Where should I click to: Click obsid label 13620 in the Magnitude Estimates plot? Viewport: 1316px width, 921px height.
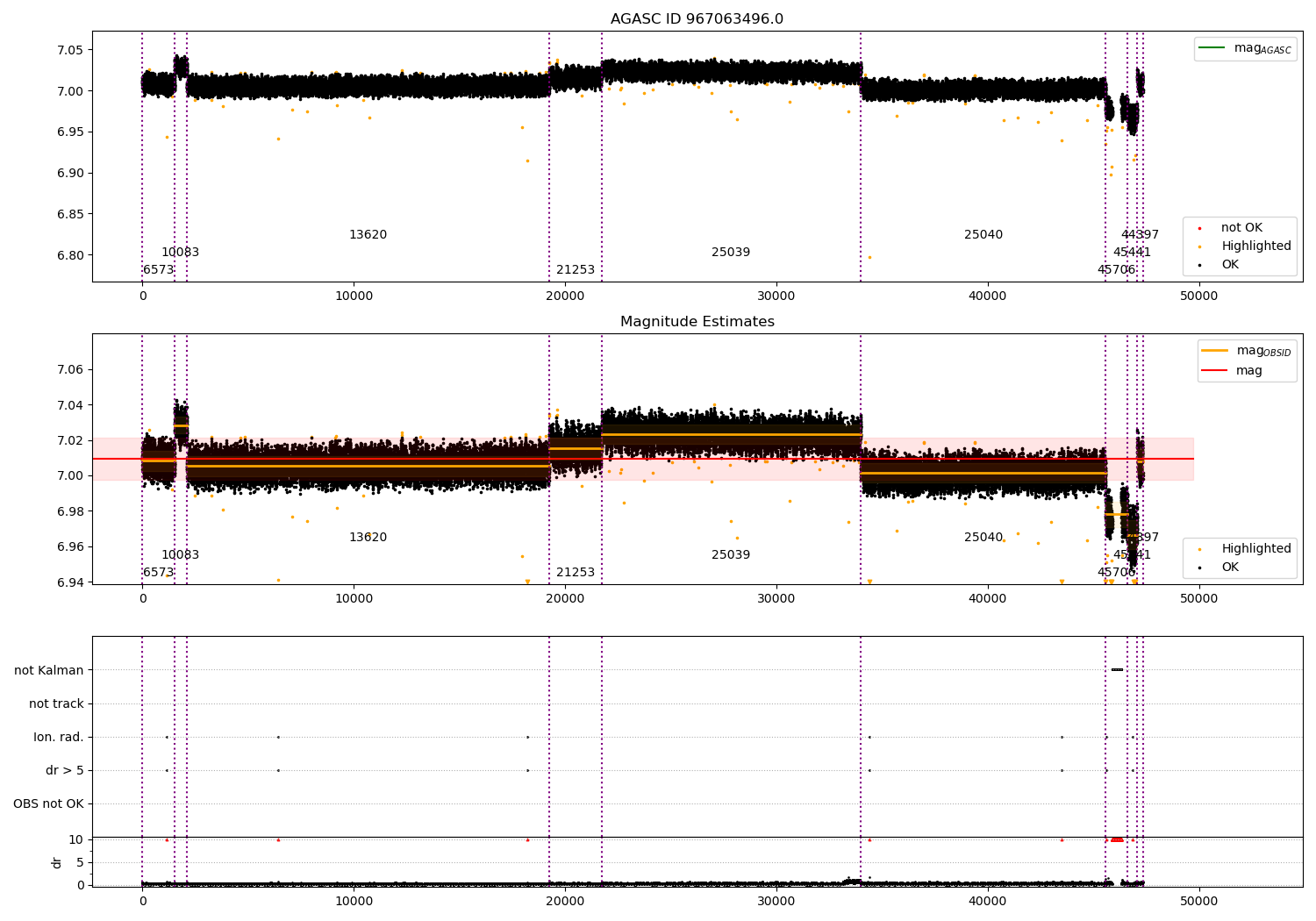(368, 538)
